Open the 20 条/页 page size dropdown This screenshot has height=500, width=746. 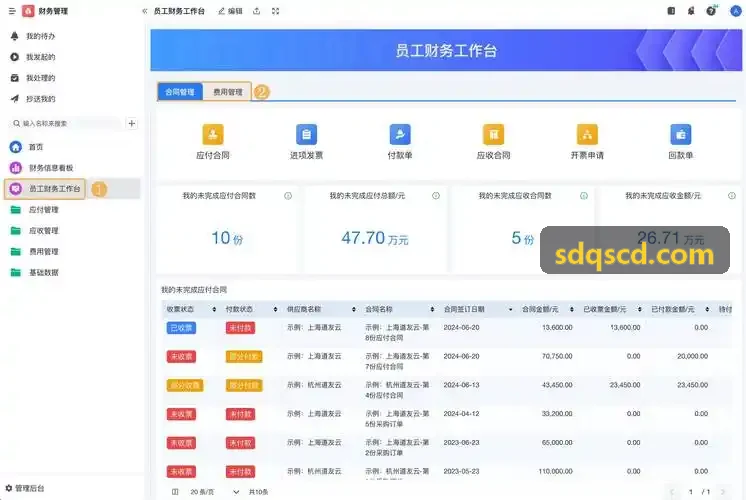click(x=214, y=492)
